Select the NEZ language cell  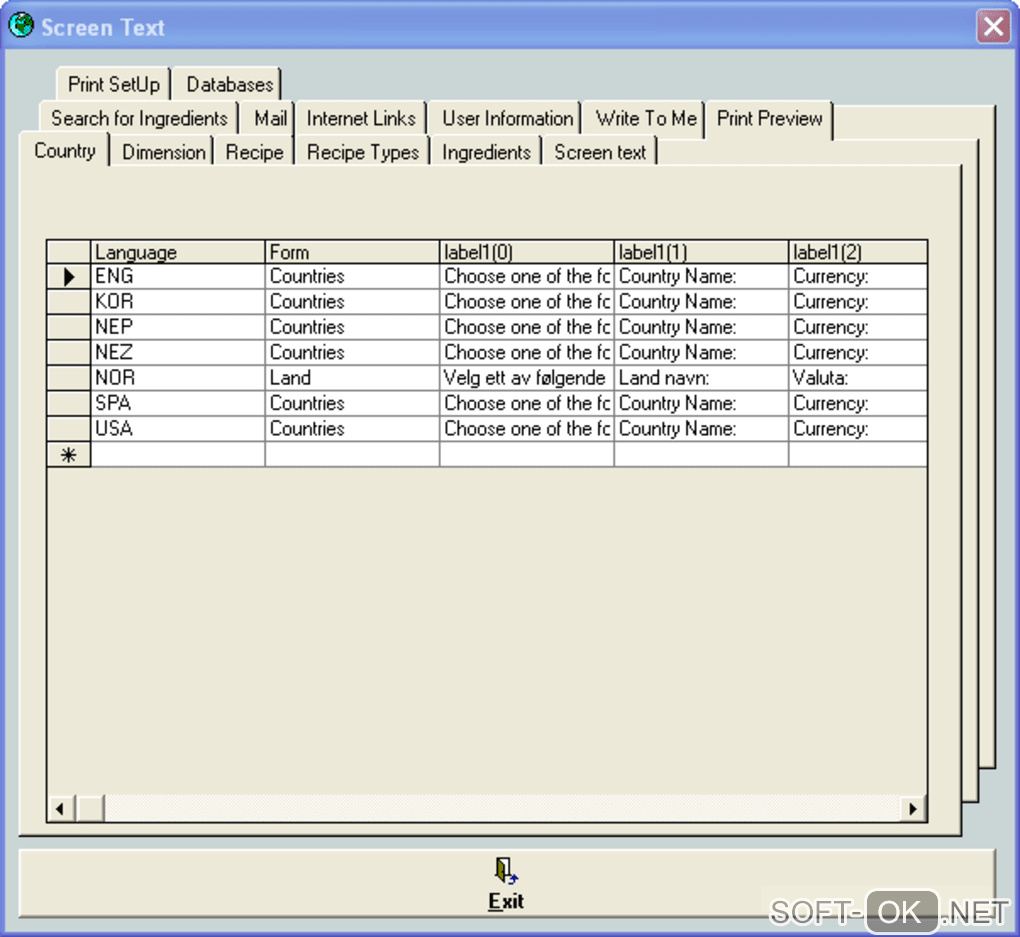178,353
